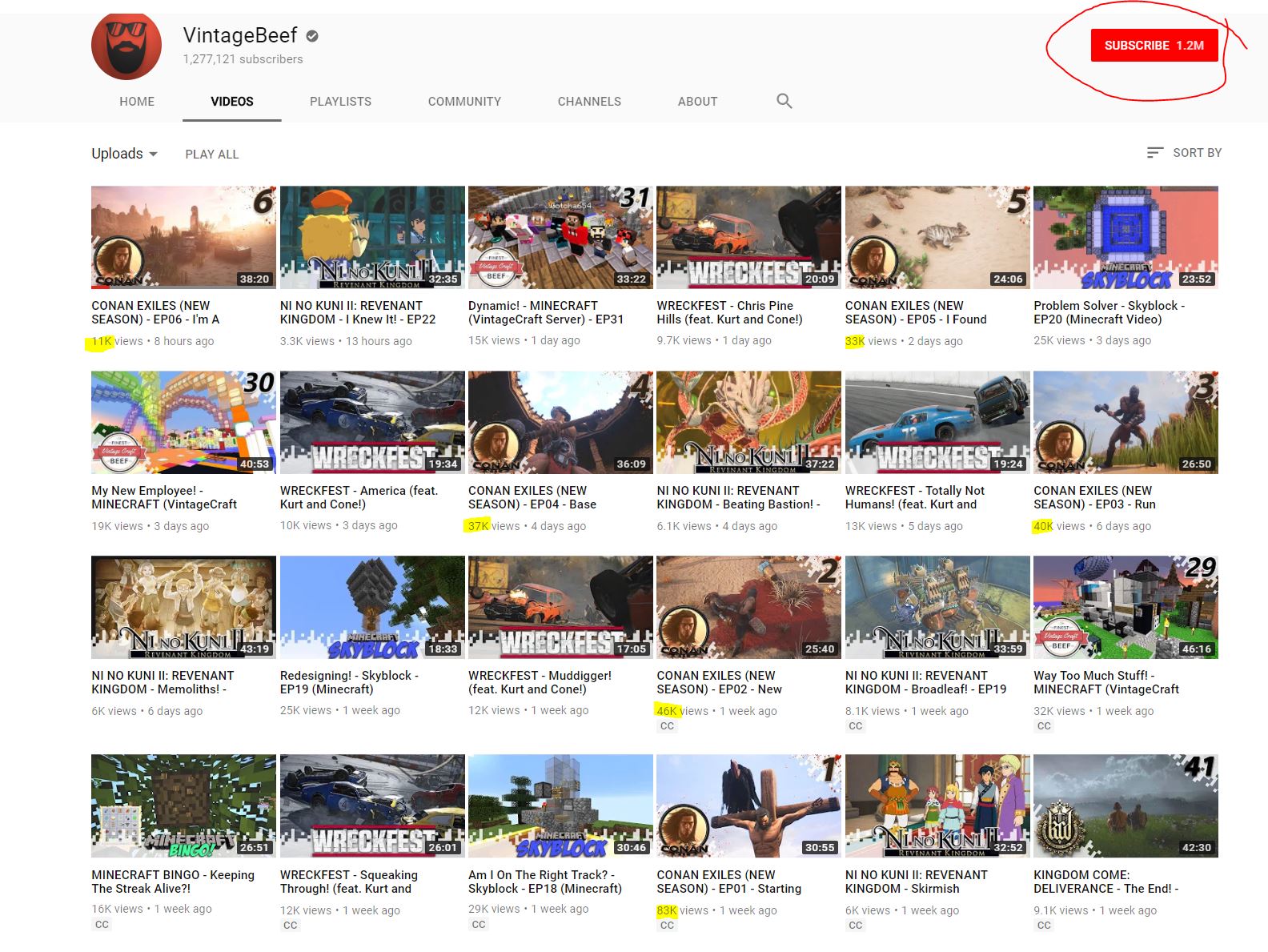Screen dimensions: 1268x952
Task: Open NI NO KUNI Beating Bastion! title
Action: (x=738, y=497)
